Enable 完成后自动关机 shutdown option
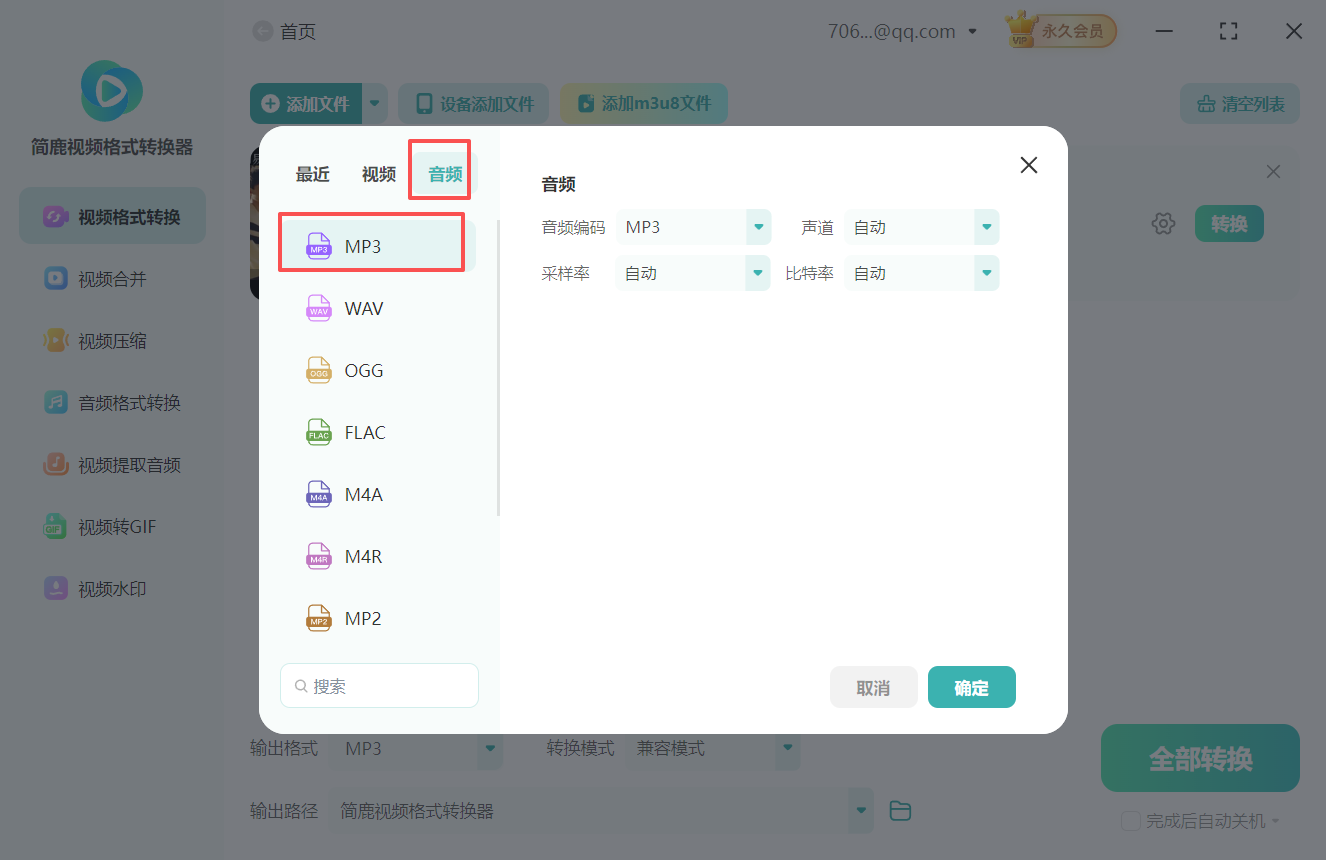The image size is (1326, 860). 1131,820
